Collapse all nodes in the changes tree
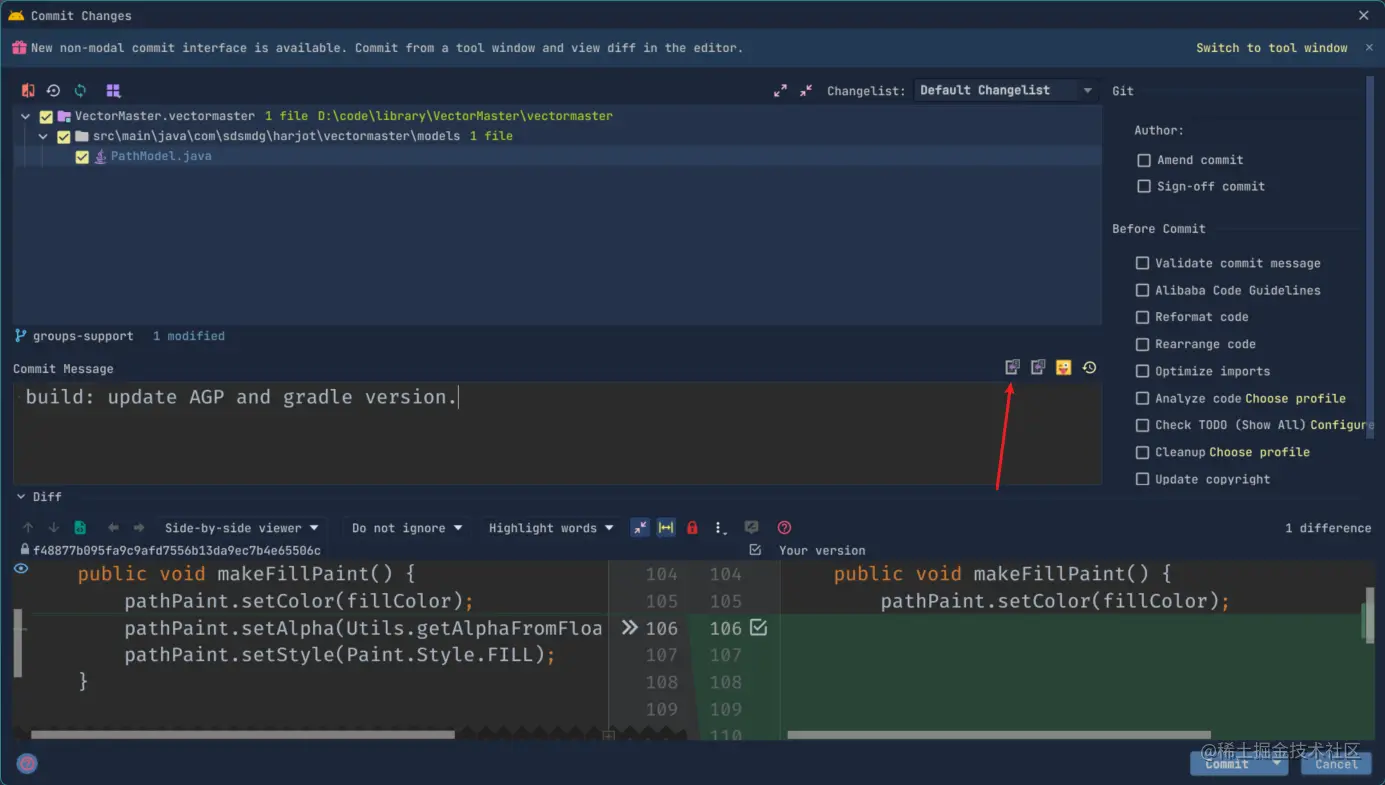Image resolution: width=1385 pixels, height=785 pixels. [806, 90]
